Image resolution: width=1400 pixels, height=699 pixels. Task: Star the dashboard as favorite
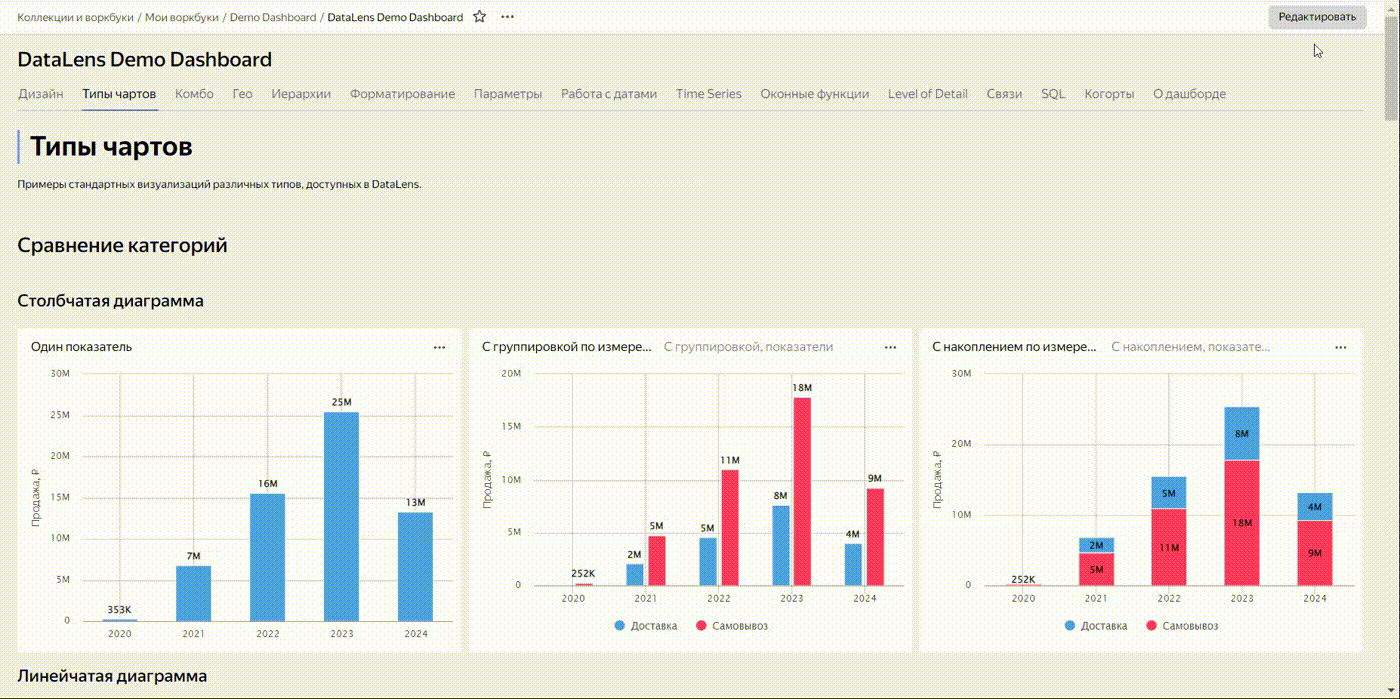click(x=480, y=17)
